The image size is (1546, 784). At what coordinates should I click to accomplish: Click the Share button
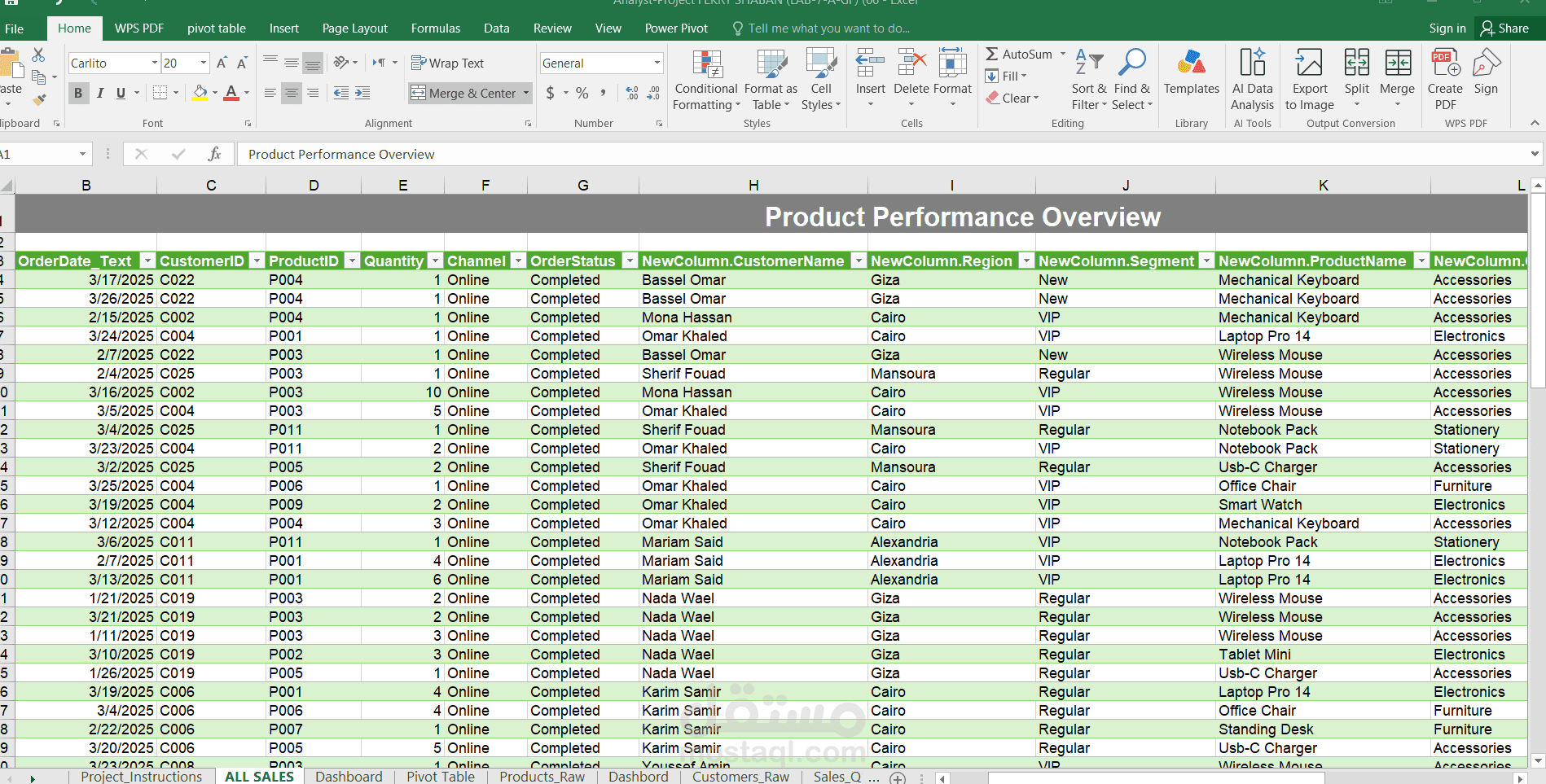(1504, 28)
